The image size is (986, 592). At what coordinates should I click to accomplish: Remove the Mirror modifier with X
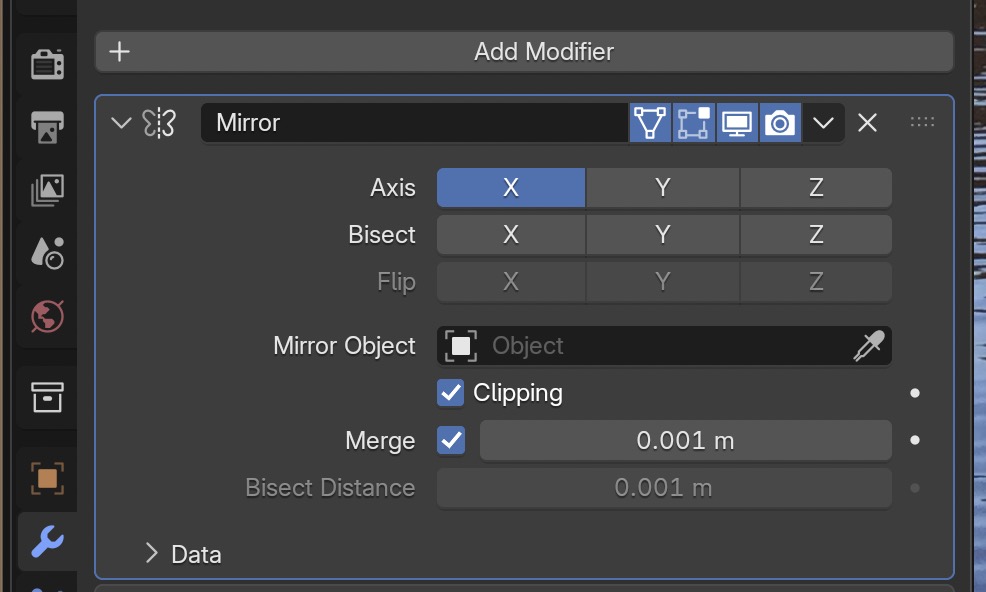(x=867, y=123)
